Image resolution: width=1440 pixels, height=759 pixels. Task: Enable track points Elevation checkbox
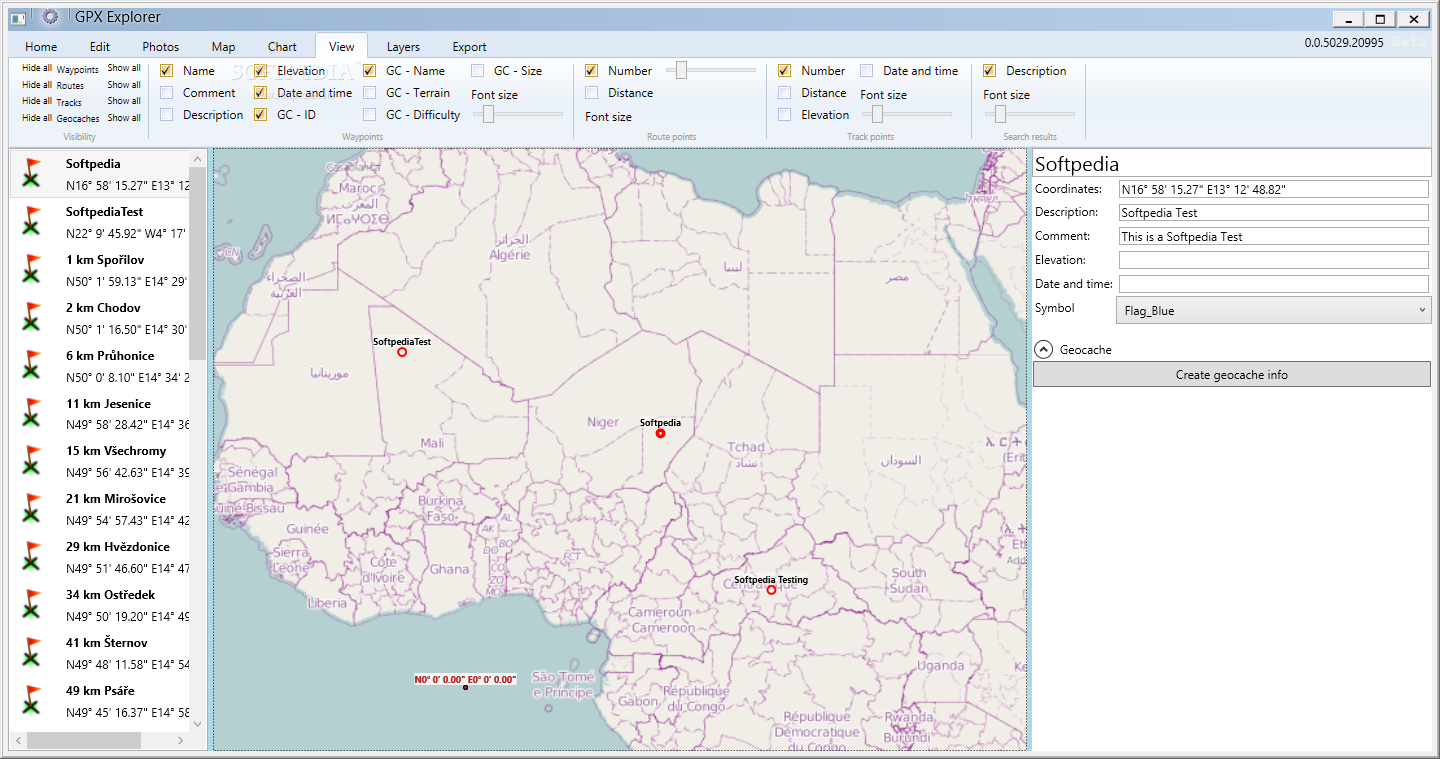[x=785, y=115]
